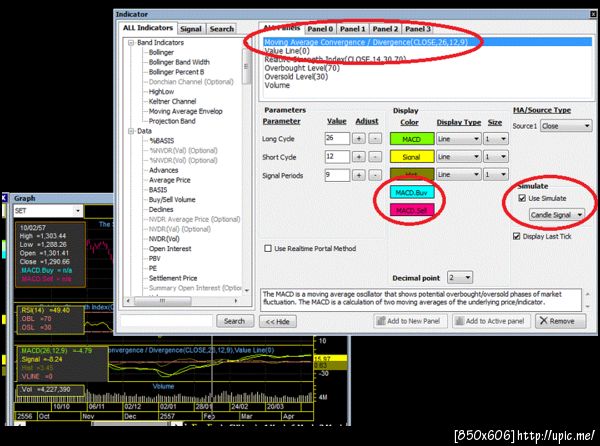This screenshot has height=446, width=600.
Task: Open the Candle Signal simulate dropdown
Action: [x=557, y=215]
